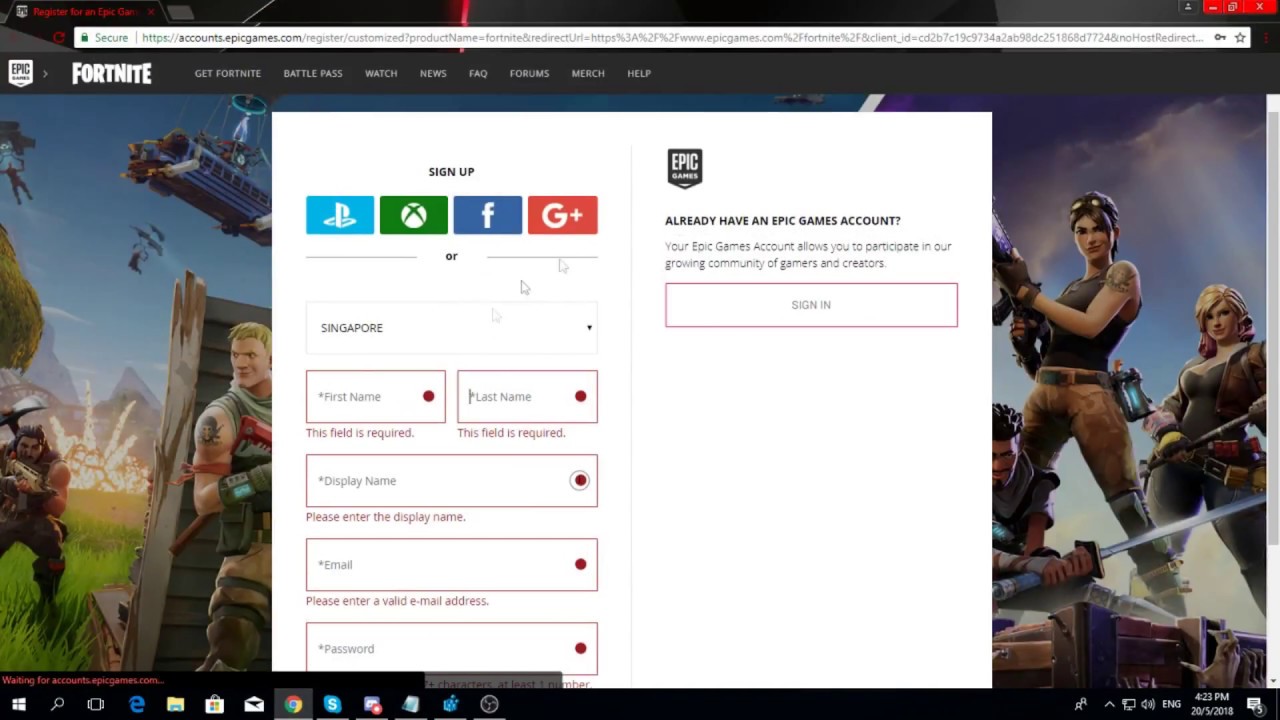Open Skype from taskbar

(x=332, y=704)
